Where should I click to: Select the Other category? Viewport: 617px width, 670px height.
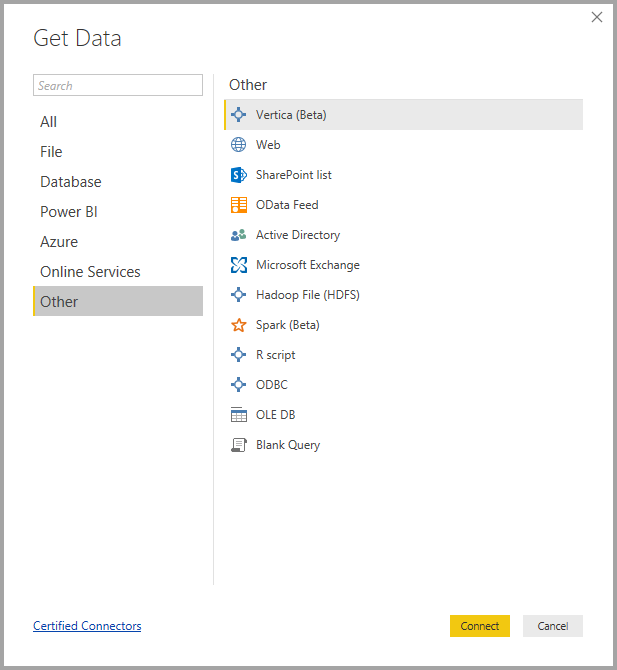click(118, 301)
